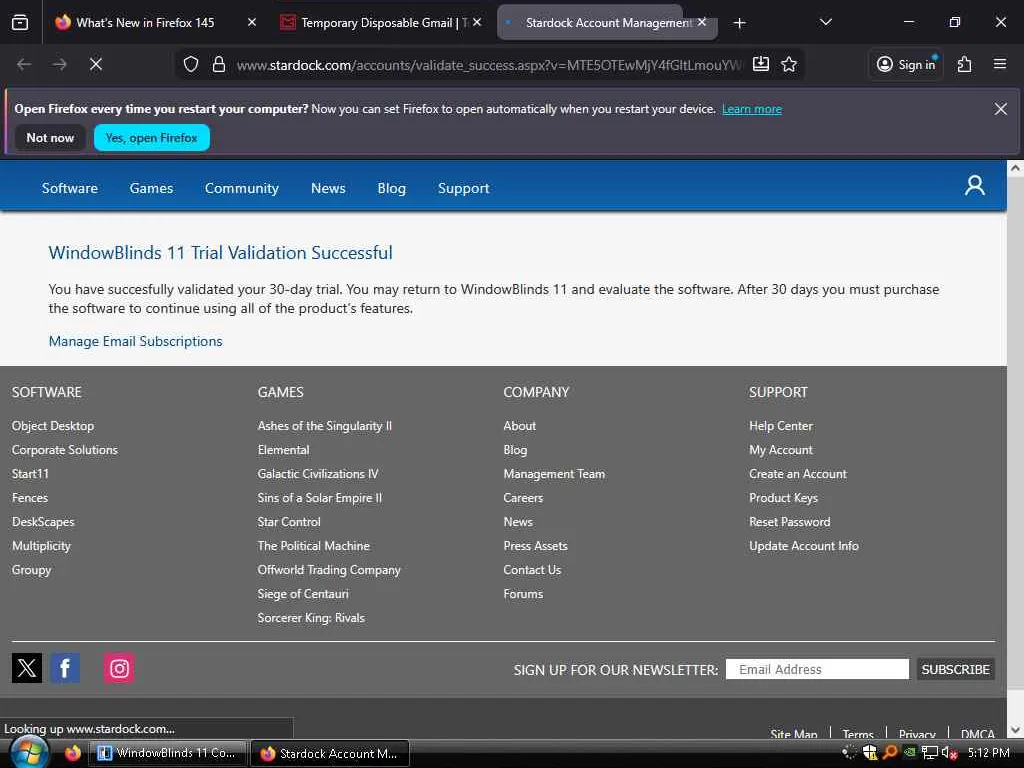This screenshot has width=1024, height=768.
Task: Click the SUBSCRIBE button
Action: coord(955,669)
